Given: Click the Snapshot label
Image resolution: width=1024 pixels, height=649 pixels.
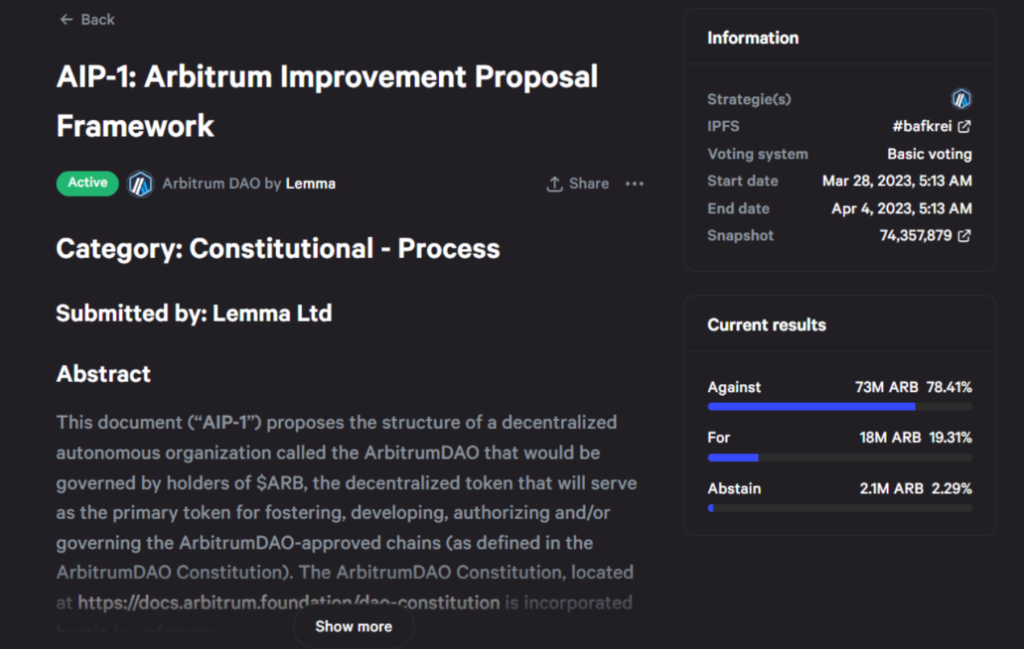Looking at the screenshot, I should click(x=741, y=236).
